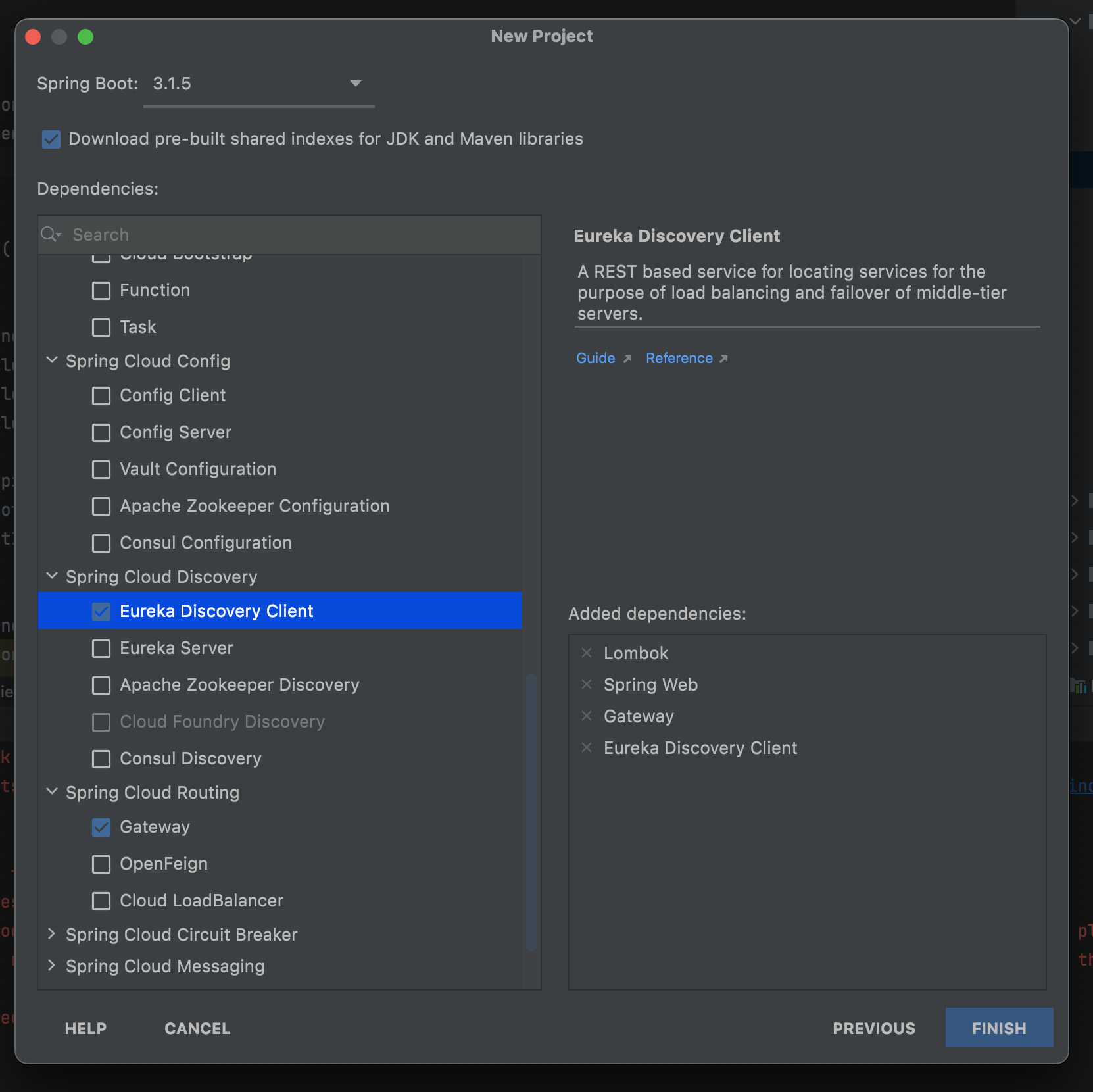Expand the Spring Cloud Circuit Breaker group

(52, 934)
